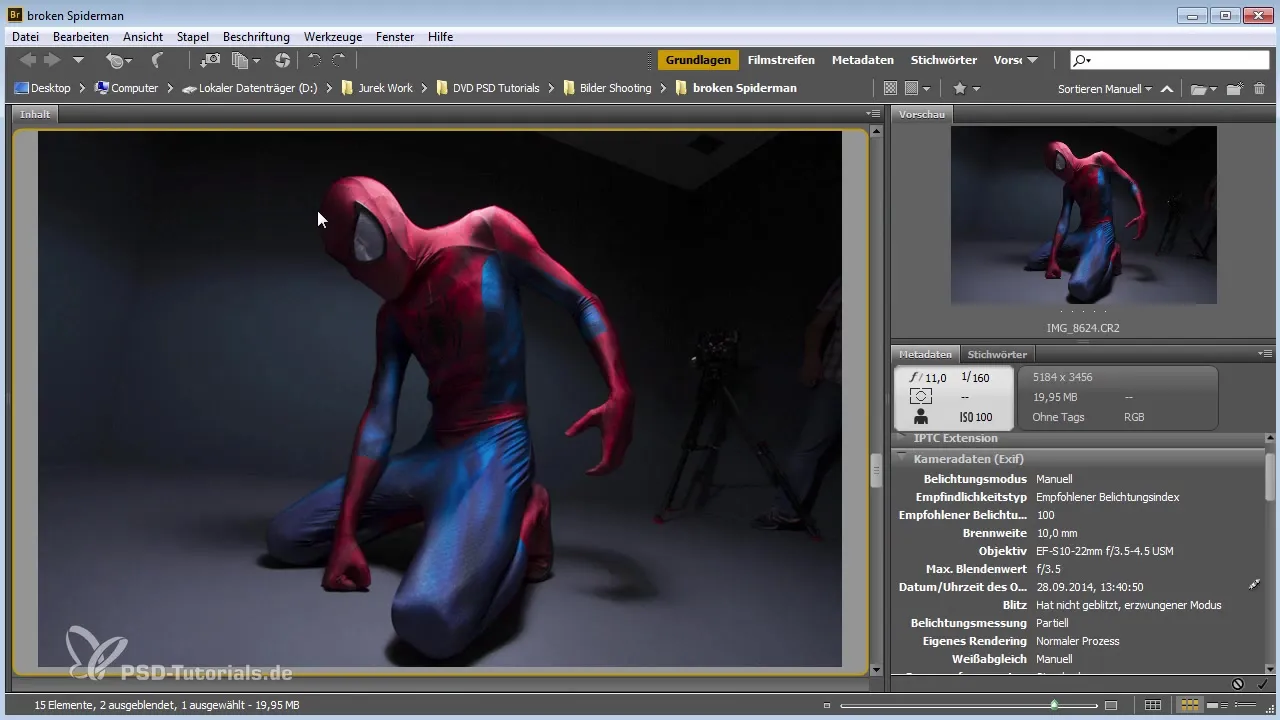Open the Sortieren Manuell sort dropdown
The height and width of the screenshot is (720, 1280).
(x=1104, y=88)
